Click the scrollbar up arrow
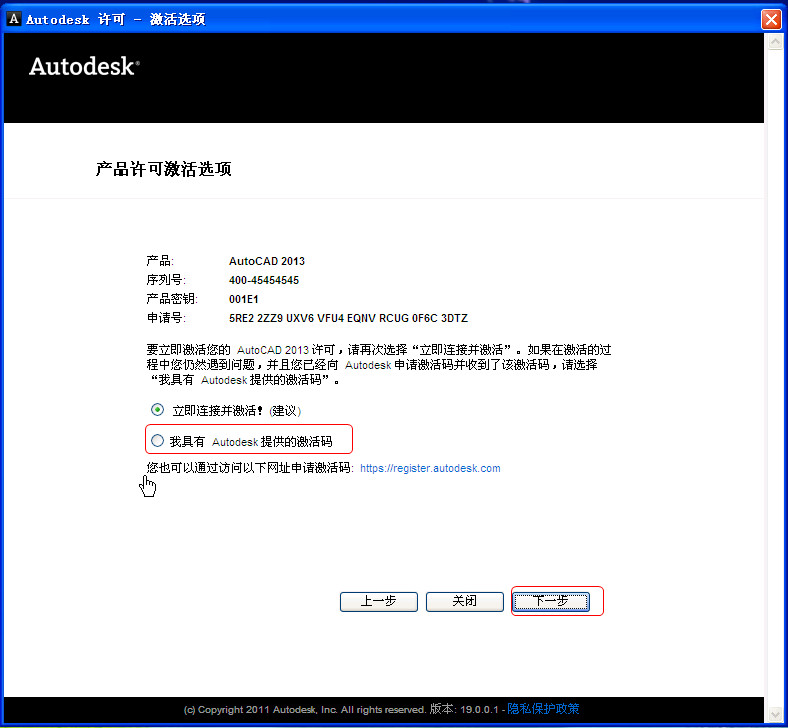Screen dimensions: 788x728 [x=775, y=42]
